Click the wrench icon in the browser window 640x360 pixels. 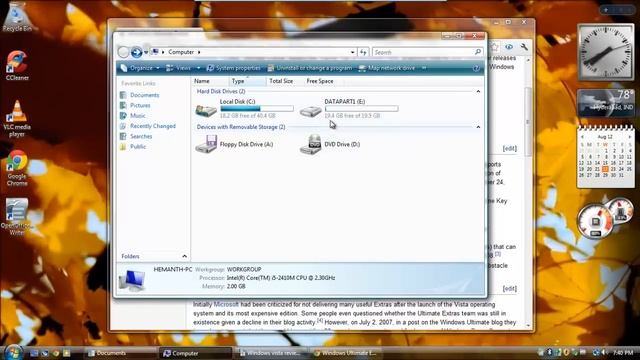tap(524, 47)
